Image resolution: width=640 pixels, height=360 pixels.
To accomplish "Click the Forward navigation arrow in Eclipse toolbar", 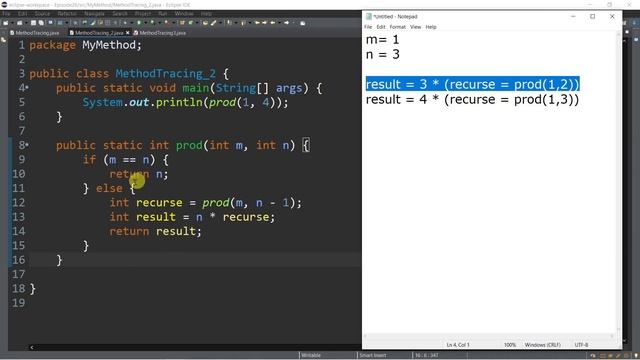I will [x=287, y=23].
